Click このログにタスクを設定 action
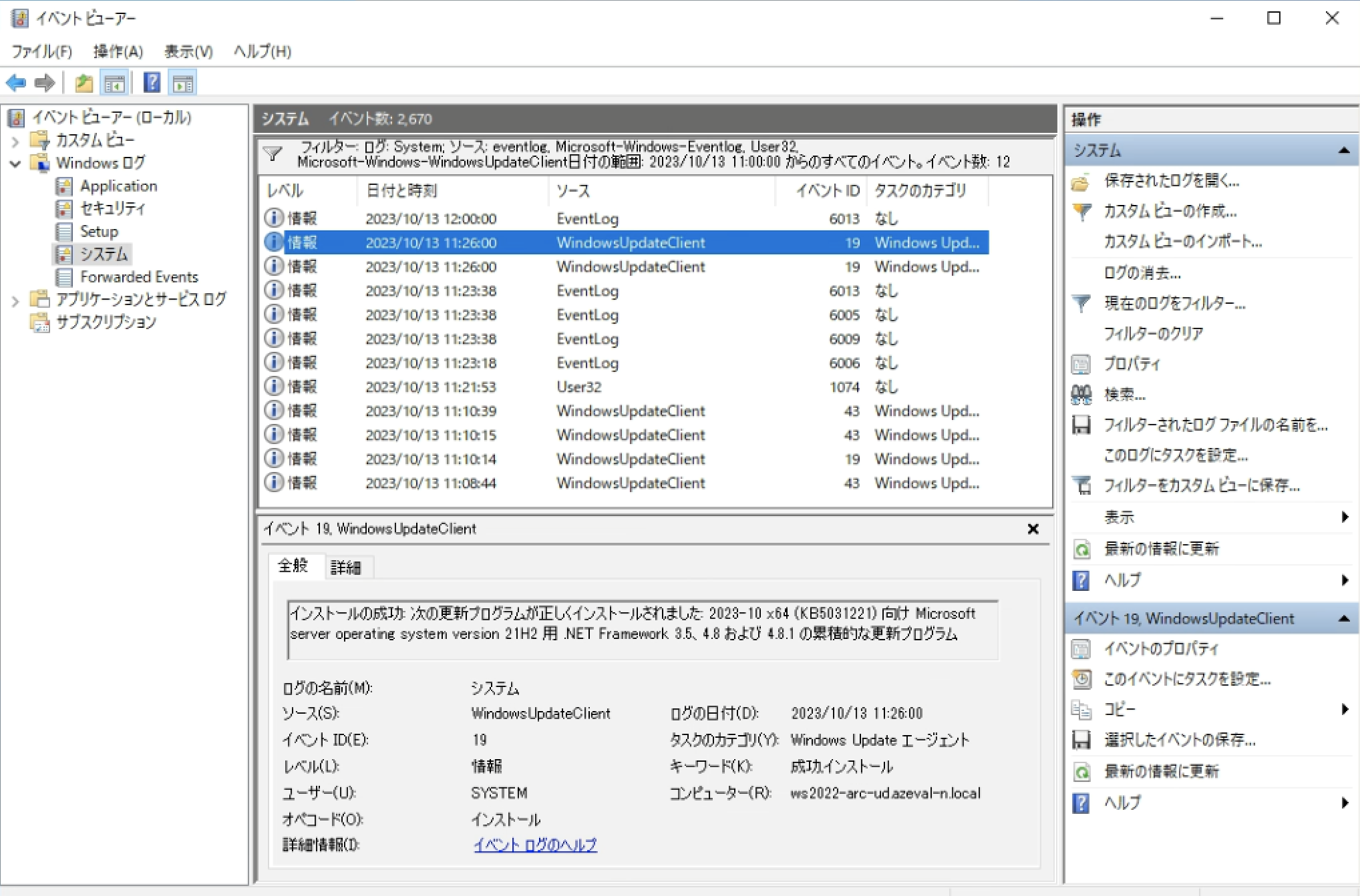This screenshot has height=896, width=1360. click(1176, 455)
